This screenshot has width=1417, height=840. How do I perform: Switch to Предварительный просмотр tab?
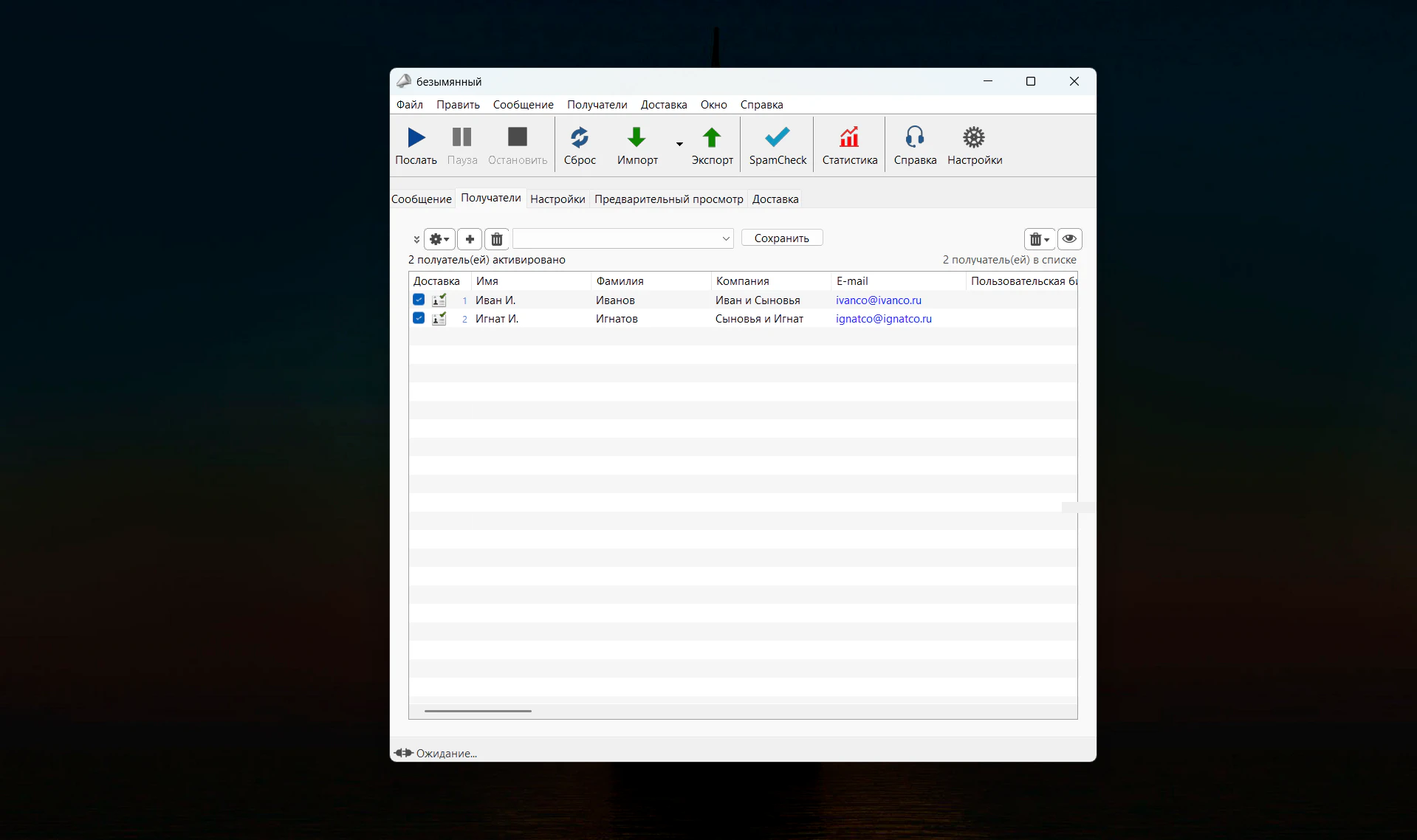coord(669,199)
